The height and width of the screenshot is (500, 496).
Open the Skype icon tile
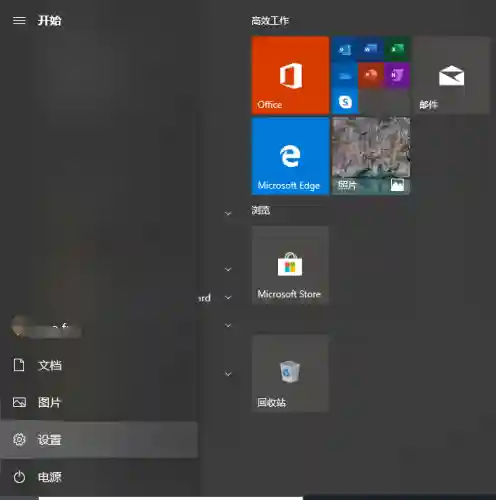[345, 102]
